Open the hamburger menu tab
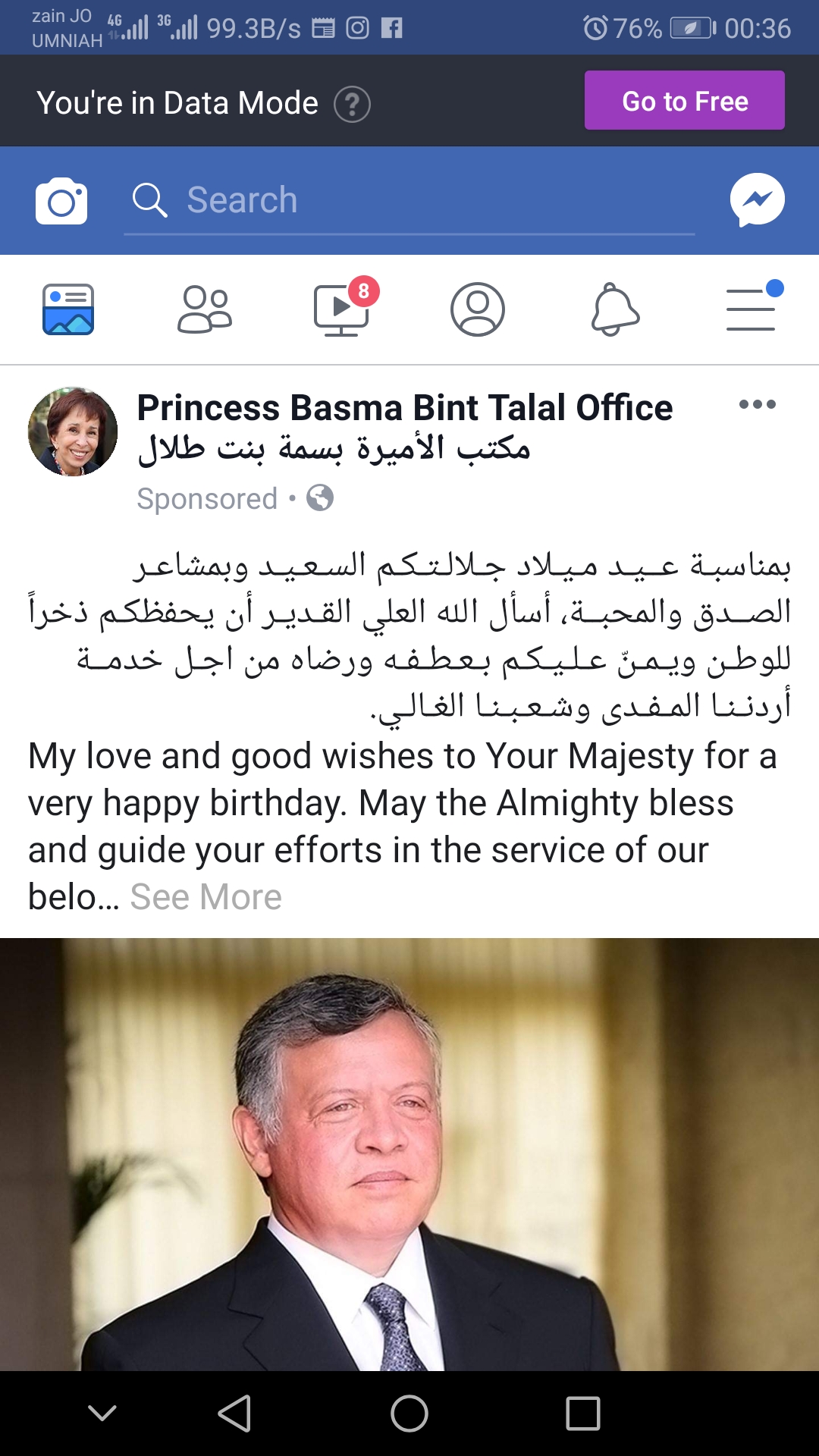The height and width of the screenshot is (1456, 819). pyautogui.click(x=752, y=309)
